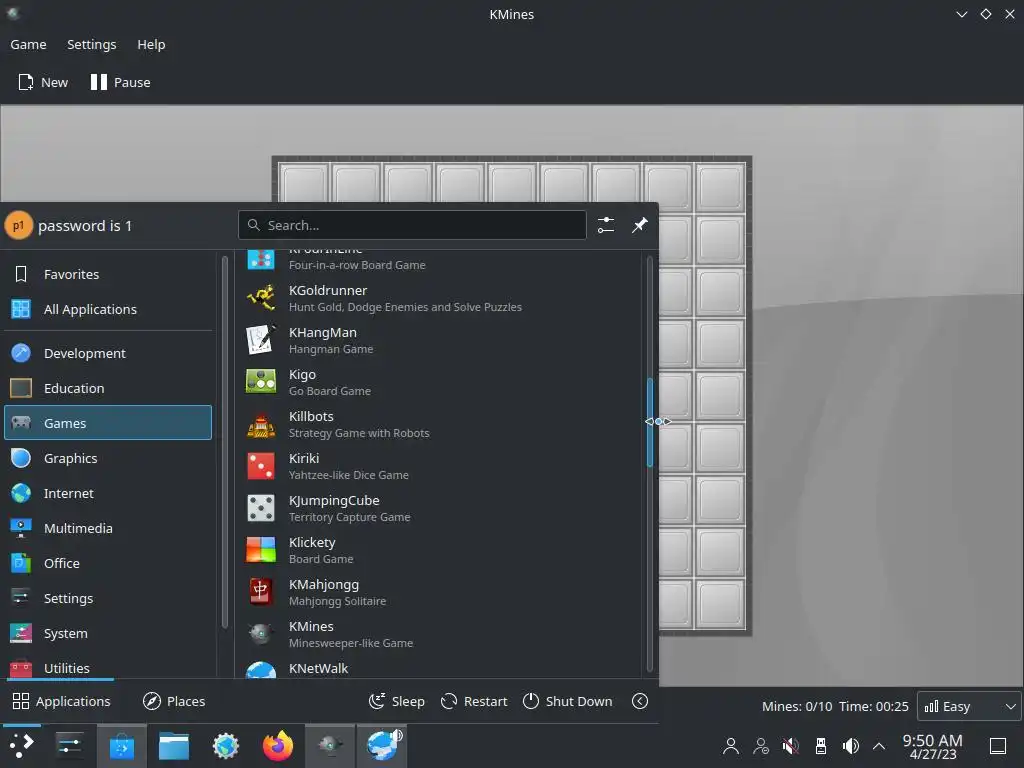
Task: Pause the current game
Action: point(120,82)
